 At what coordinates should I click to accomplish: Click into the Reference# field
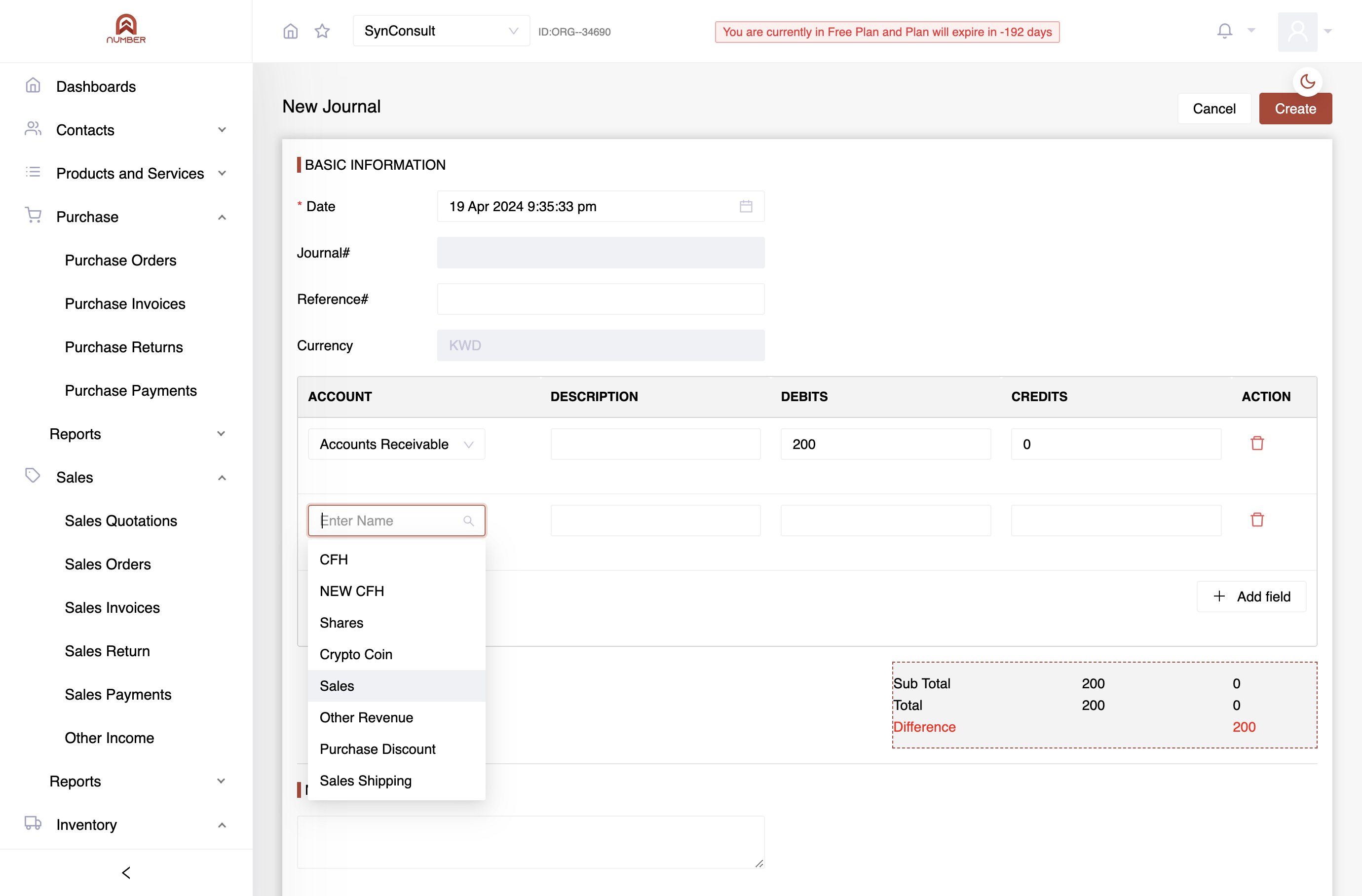[x=600, y=299]
